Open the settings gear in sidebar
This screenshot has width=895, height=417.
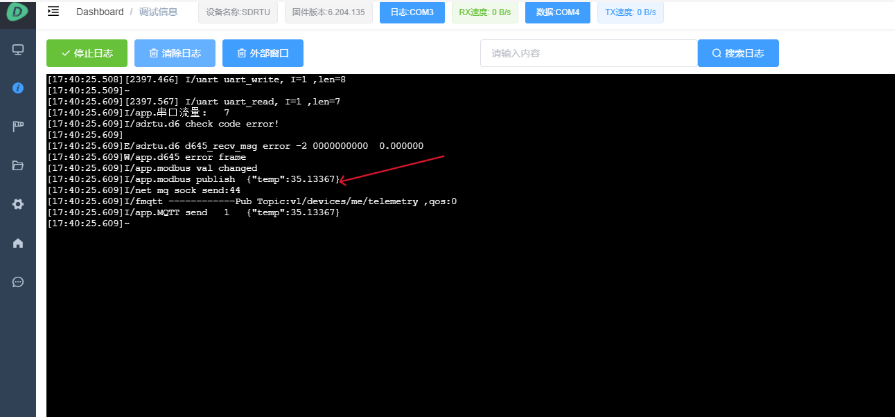(x=17, y=204)
